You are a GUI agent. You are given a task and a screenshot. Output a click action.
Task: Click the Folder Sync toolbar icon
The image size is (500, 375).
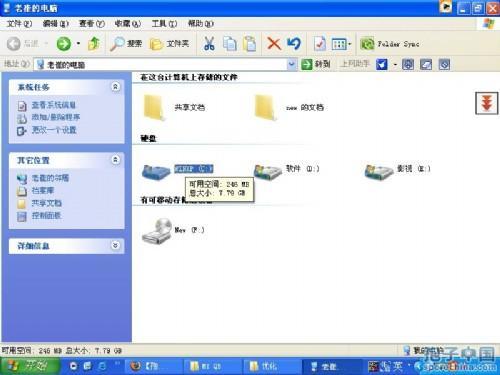[x=390, y=44]
